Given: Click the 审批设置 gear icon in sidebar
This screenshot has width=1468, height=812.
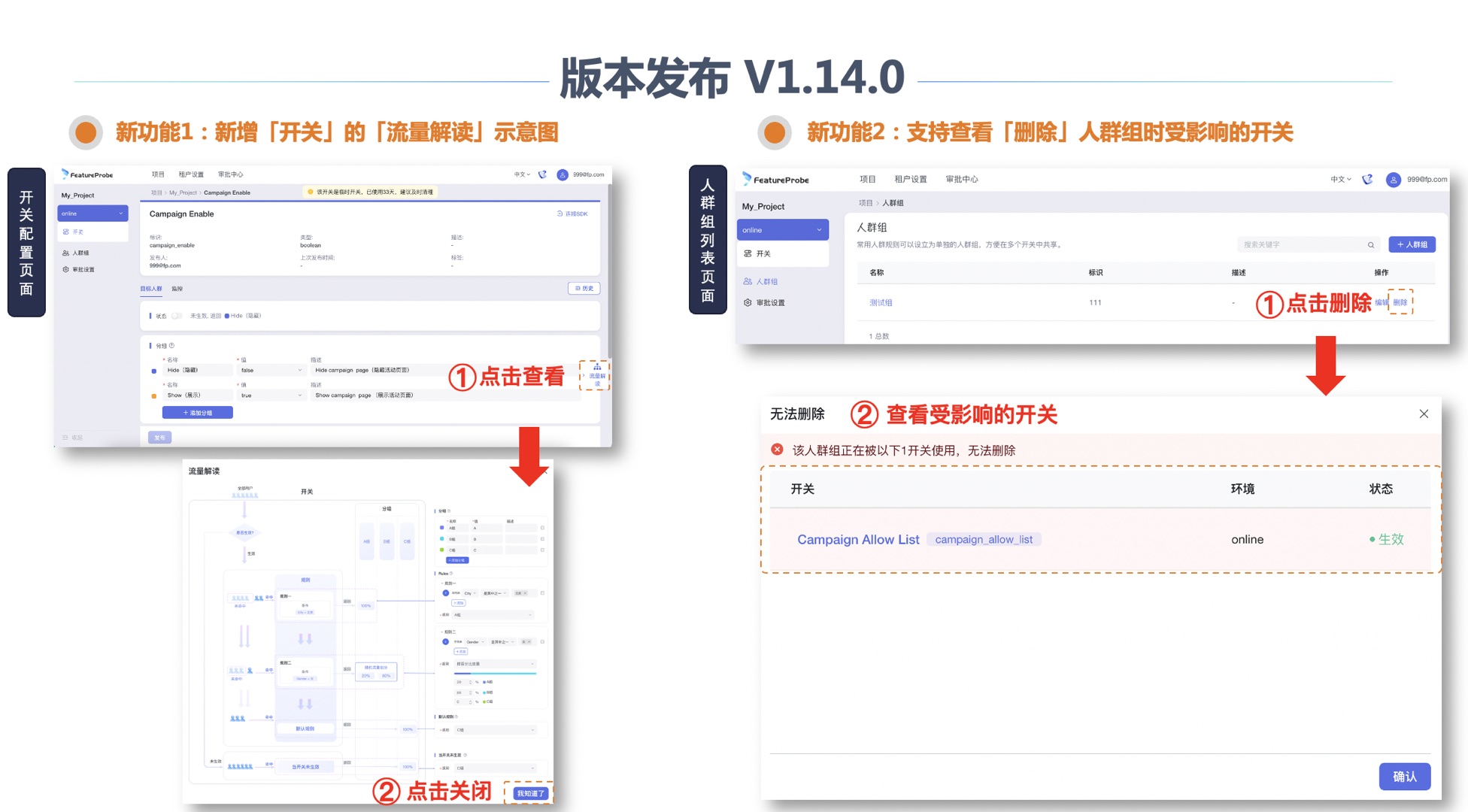Looking at the screenshot, I should point(65,269).
